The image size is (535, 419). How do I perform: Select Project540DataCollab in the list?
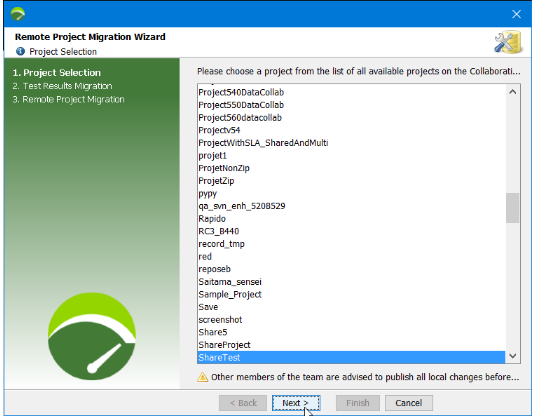tap(351, 92)
